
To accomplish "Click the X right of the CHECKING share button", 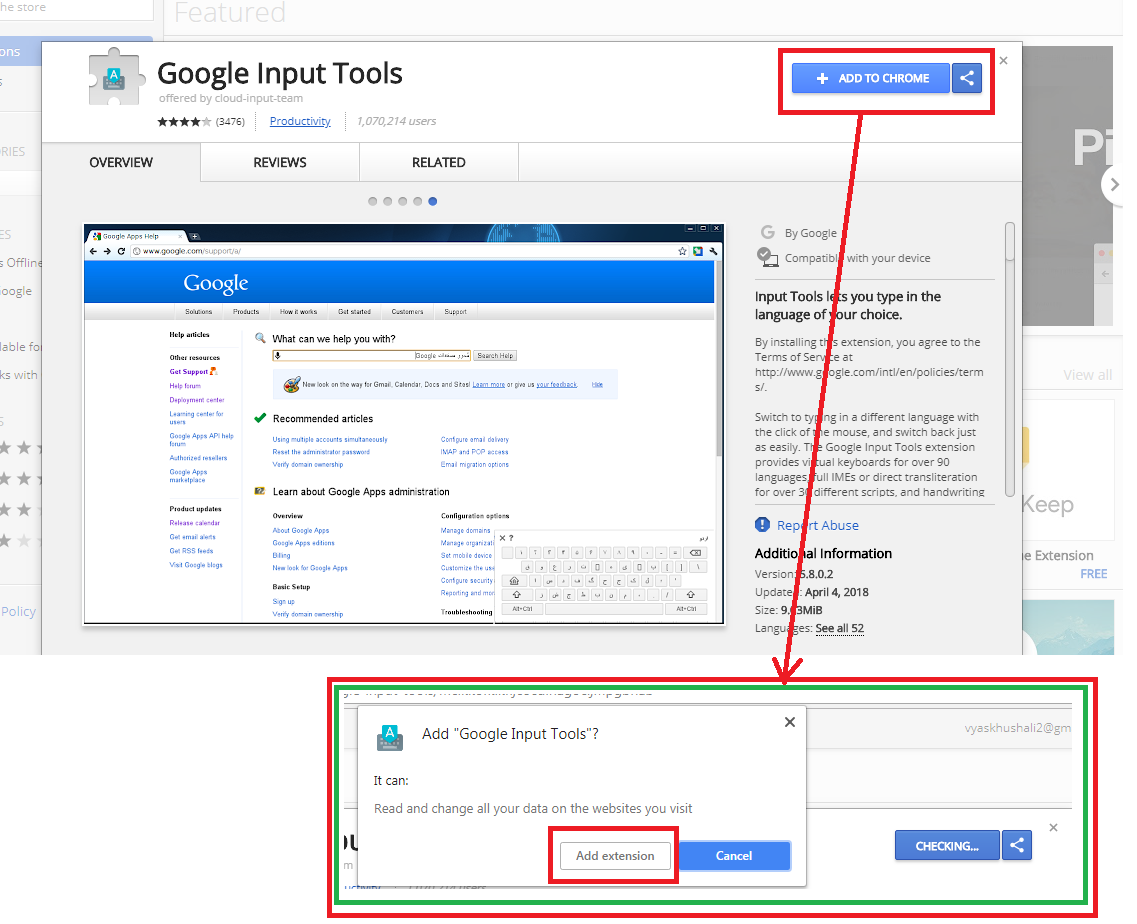I will tap(1054, 828).
